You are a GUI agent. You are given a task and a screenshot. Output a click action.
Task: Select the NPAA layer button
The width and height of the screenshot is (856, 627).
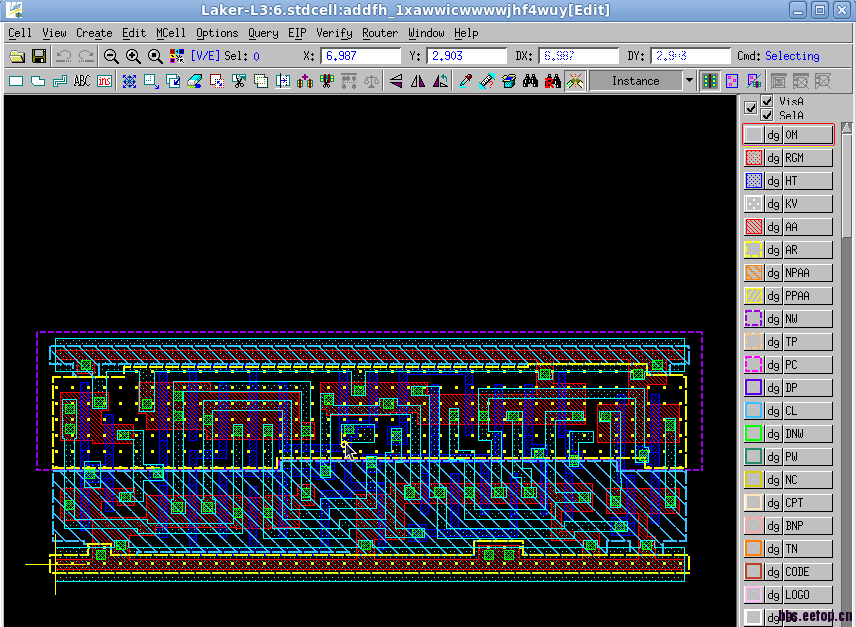(x=806, y=273)
